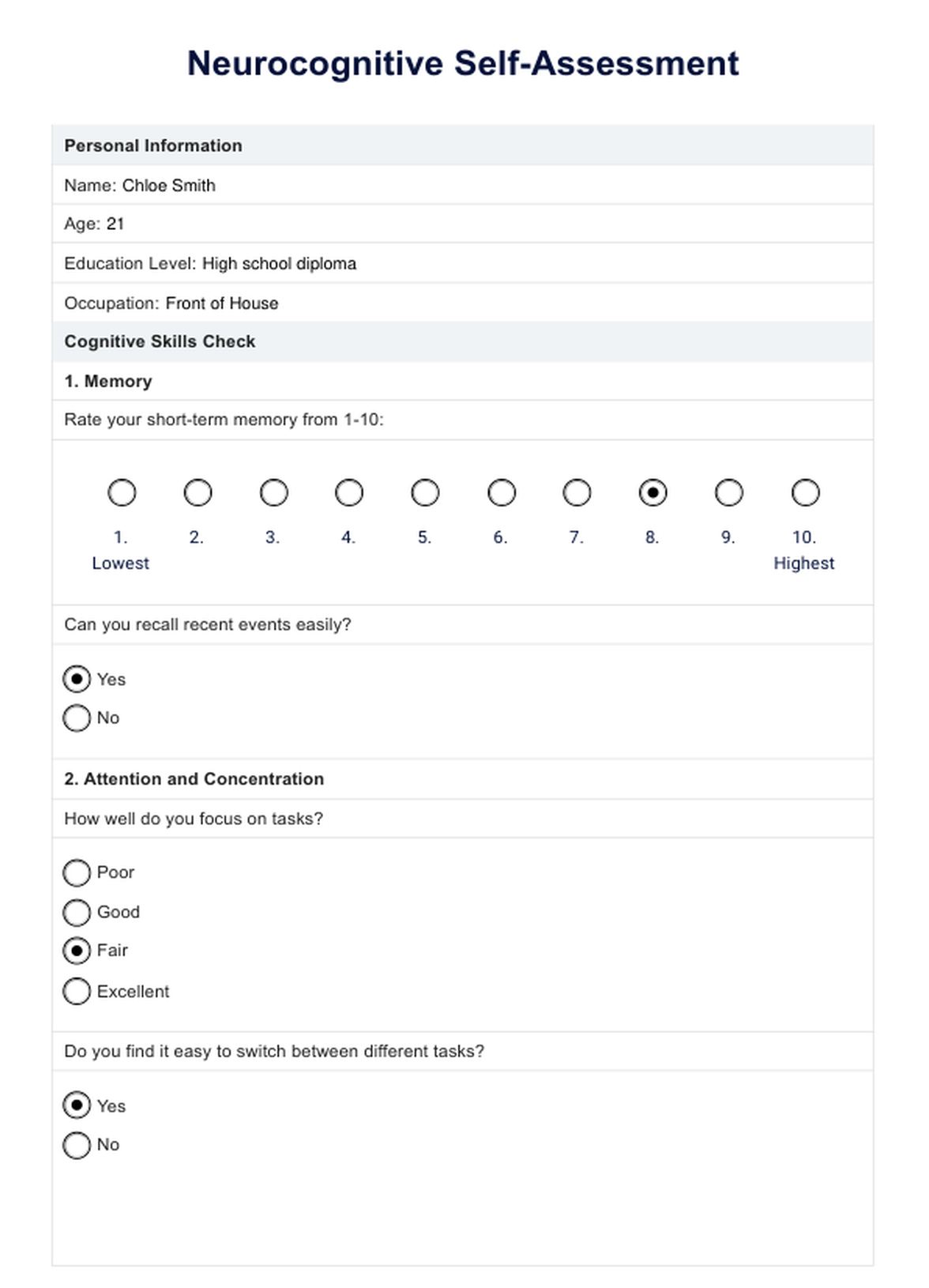Select memory rating 7 radio button
Screen dimensions: 929x1288
[577, 493]
